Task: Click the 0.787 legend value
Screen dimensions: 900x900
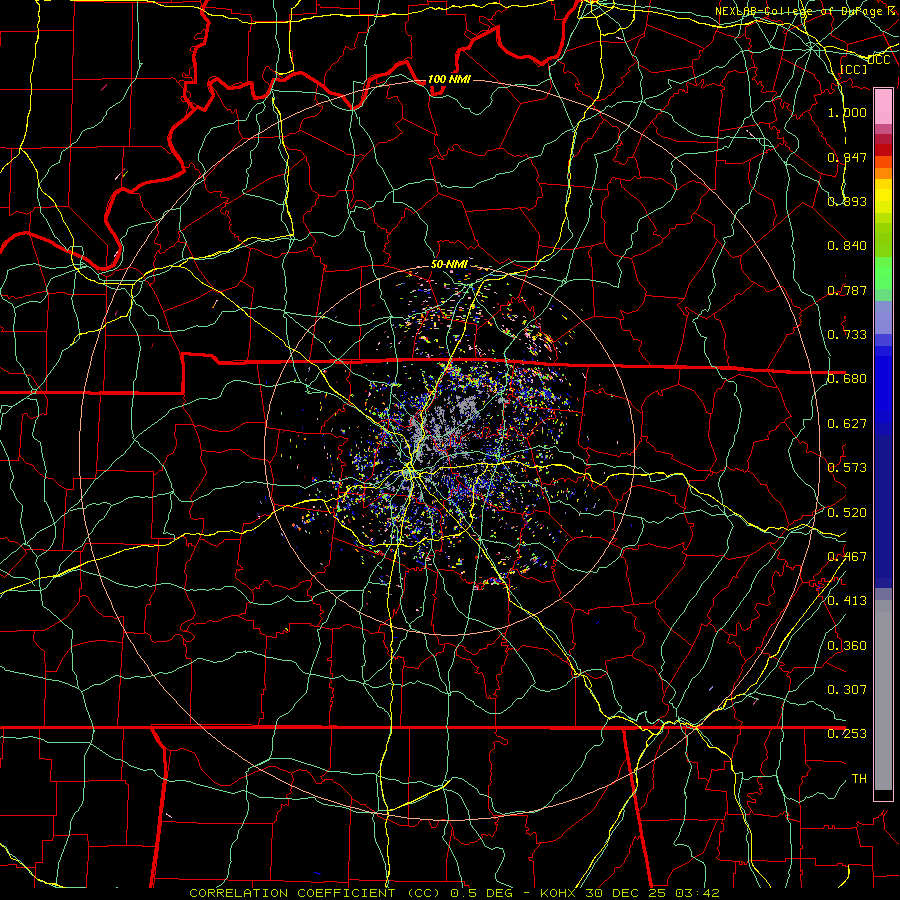Action: pyautogui.click(x=847, y=290)
